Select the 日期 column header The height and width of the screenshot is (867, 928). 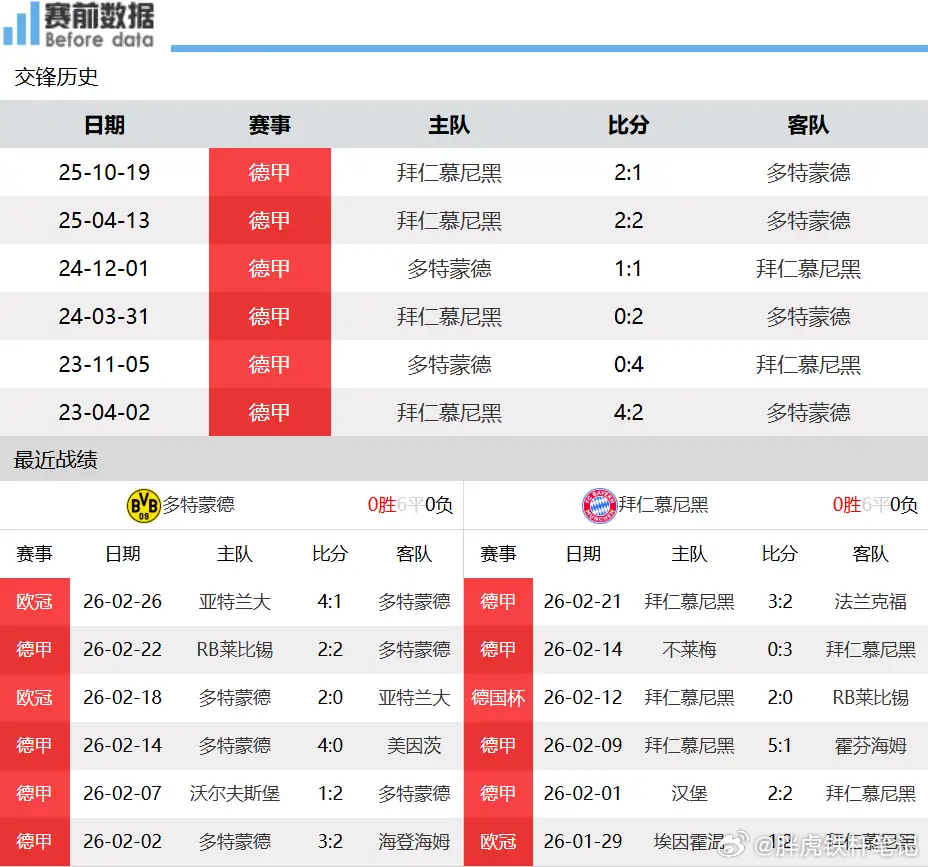pyautogui.click(x=107, y=125)
